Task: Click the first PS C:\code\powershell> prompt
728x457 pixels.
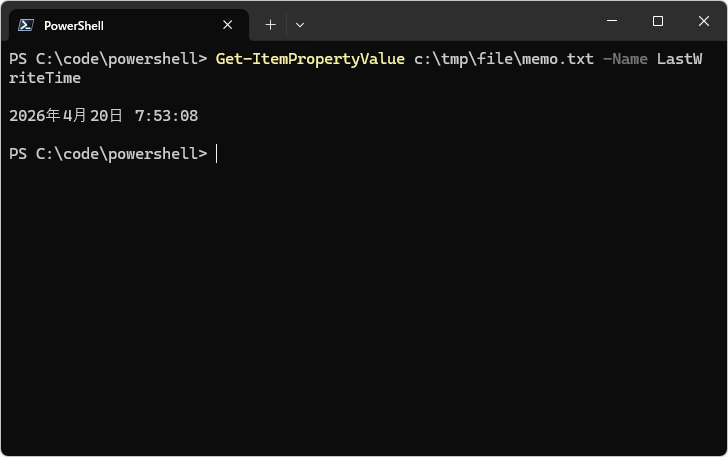Action: [x=107, y=59]
